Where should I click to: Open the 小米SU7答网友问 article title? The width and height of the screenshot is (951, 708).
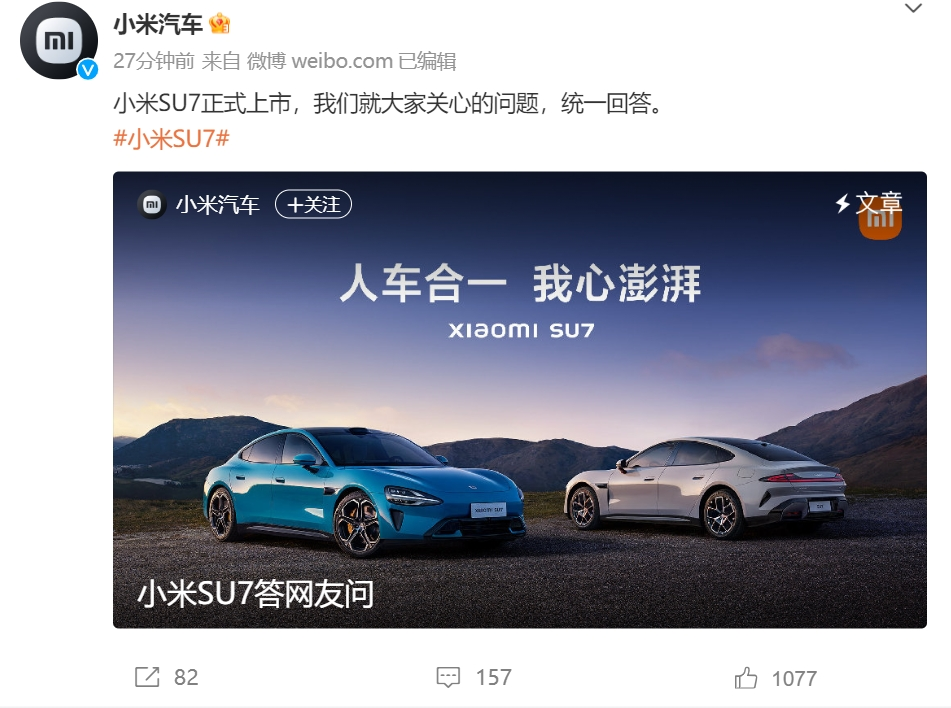tap(255, 593)
